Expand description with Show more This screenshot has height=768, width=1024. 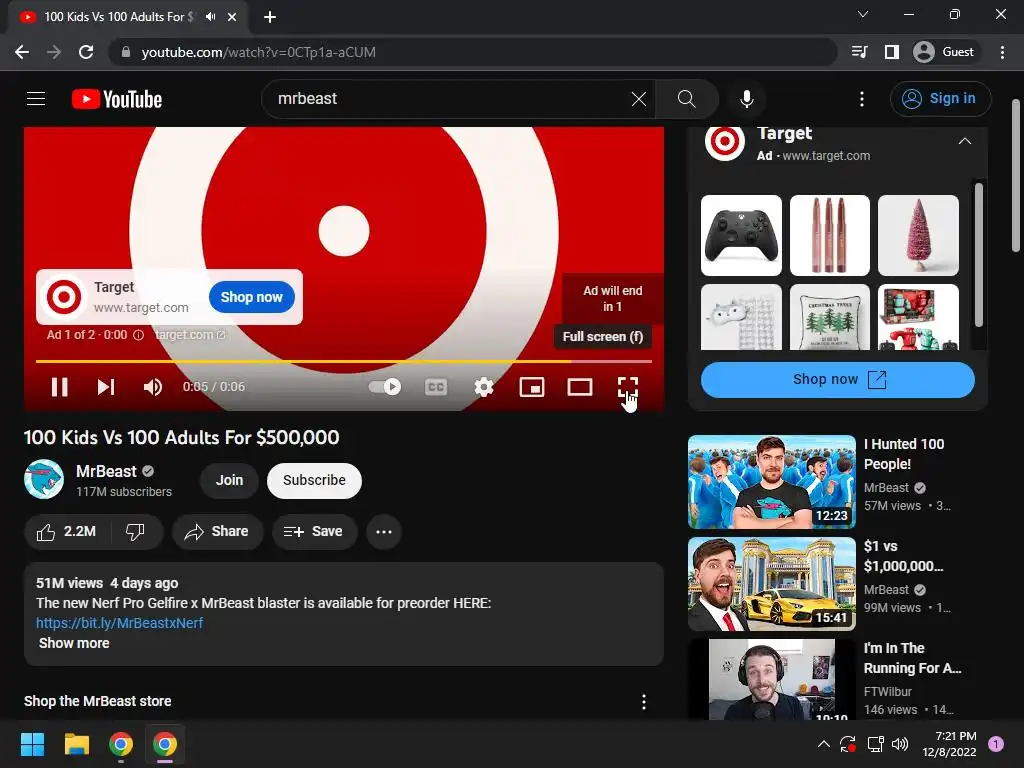(74, 643)
